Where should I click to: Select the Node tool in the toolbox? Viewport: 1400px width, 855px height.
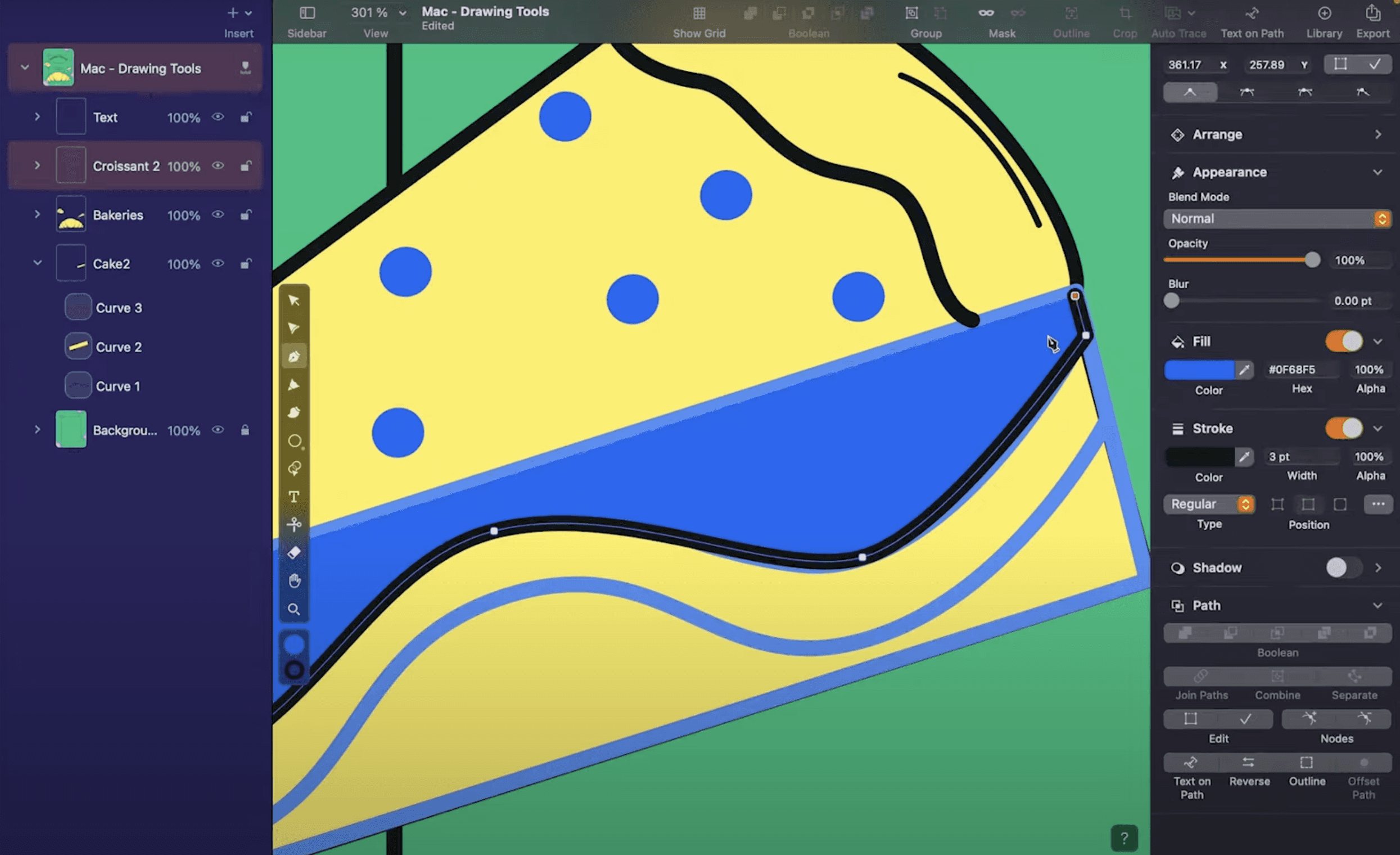pyautogui.click(x=293, y=328)
